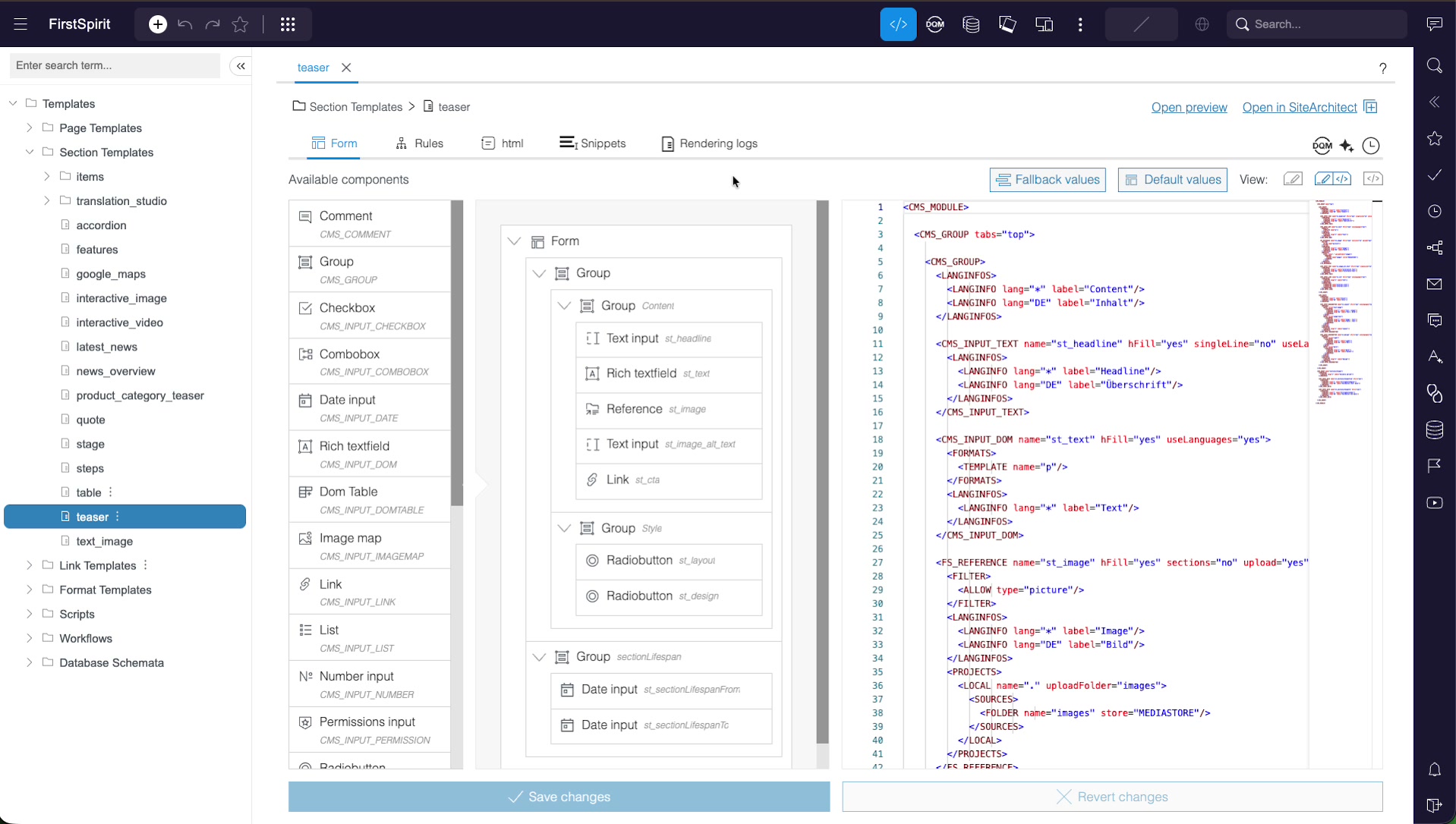Viewport: 1456px width, 824px height.
Task: Collapse the left navigation panel
Action: tap(241, 66)
